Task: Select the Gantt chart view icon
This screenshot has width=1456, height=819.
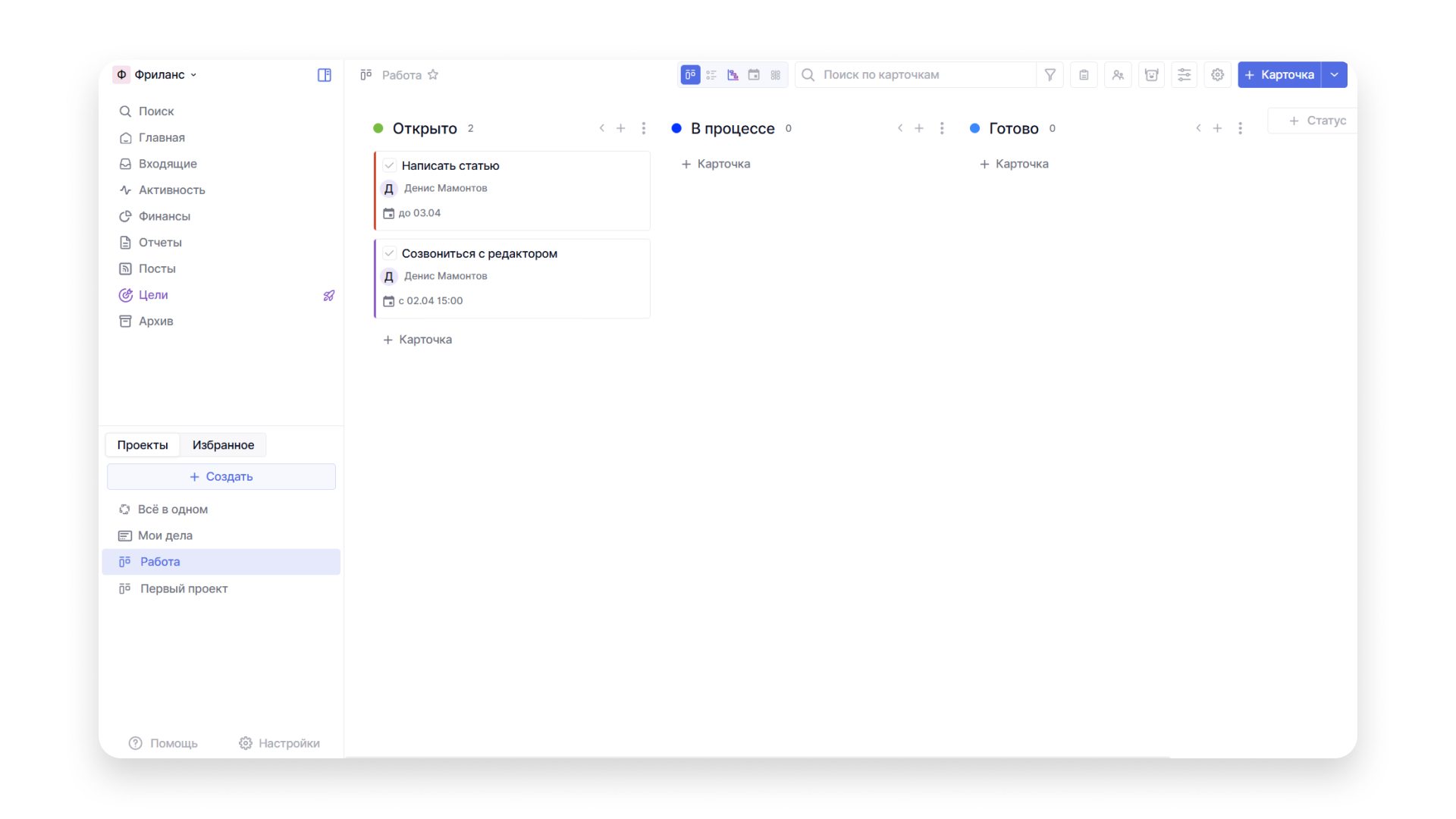Action: [733, 74]
